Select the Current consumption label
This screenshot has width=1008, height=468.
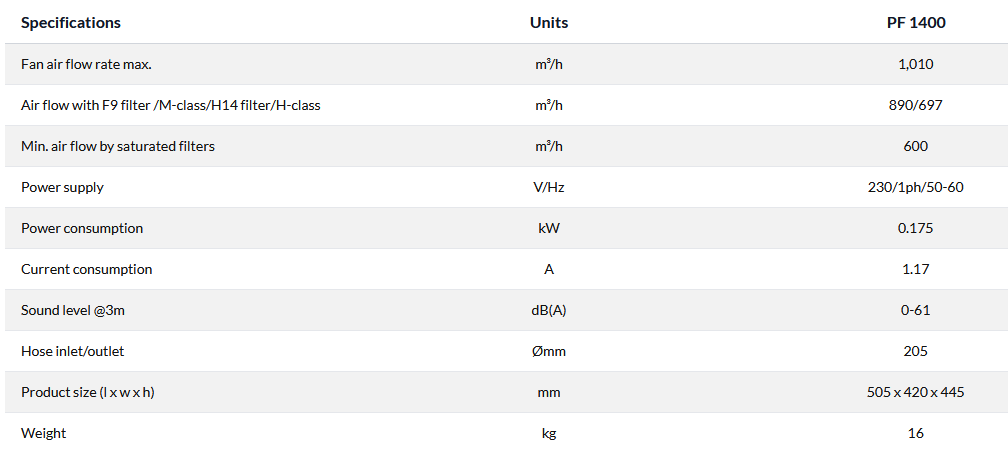87,269
